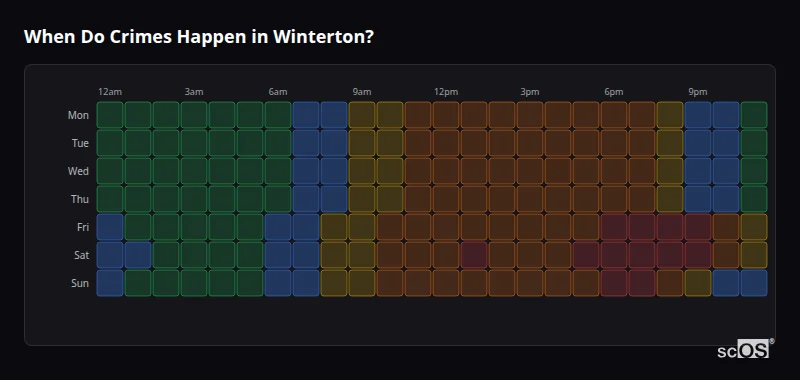The image size is (800, 380).
Task: Click the 'Sat' row label
Action: (x=81, y=255)
